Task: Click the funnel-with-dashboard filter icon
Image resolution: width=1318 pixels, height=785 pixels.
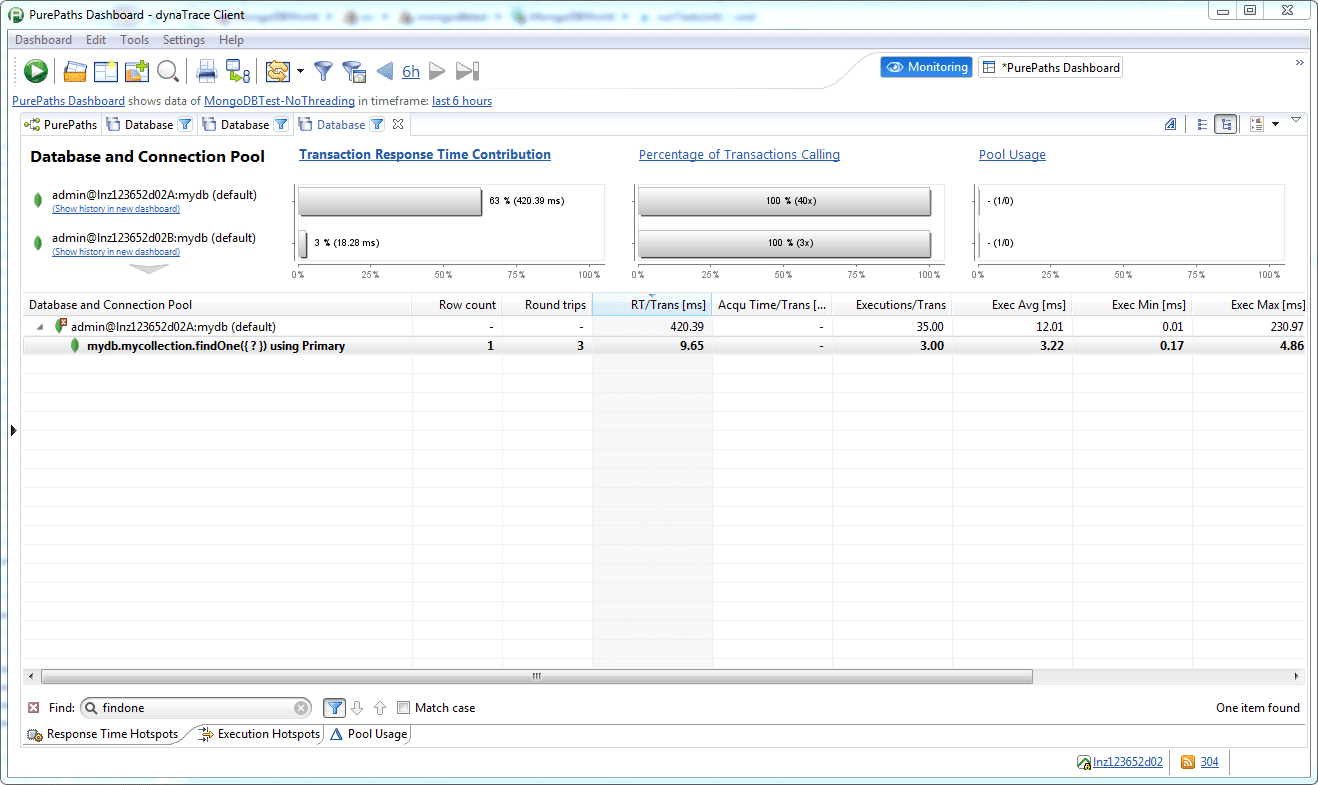Action: (x=353, y=71)
